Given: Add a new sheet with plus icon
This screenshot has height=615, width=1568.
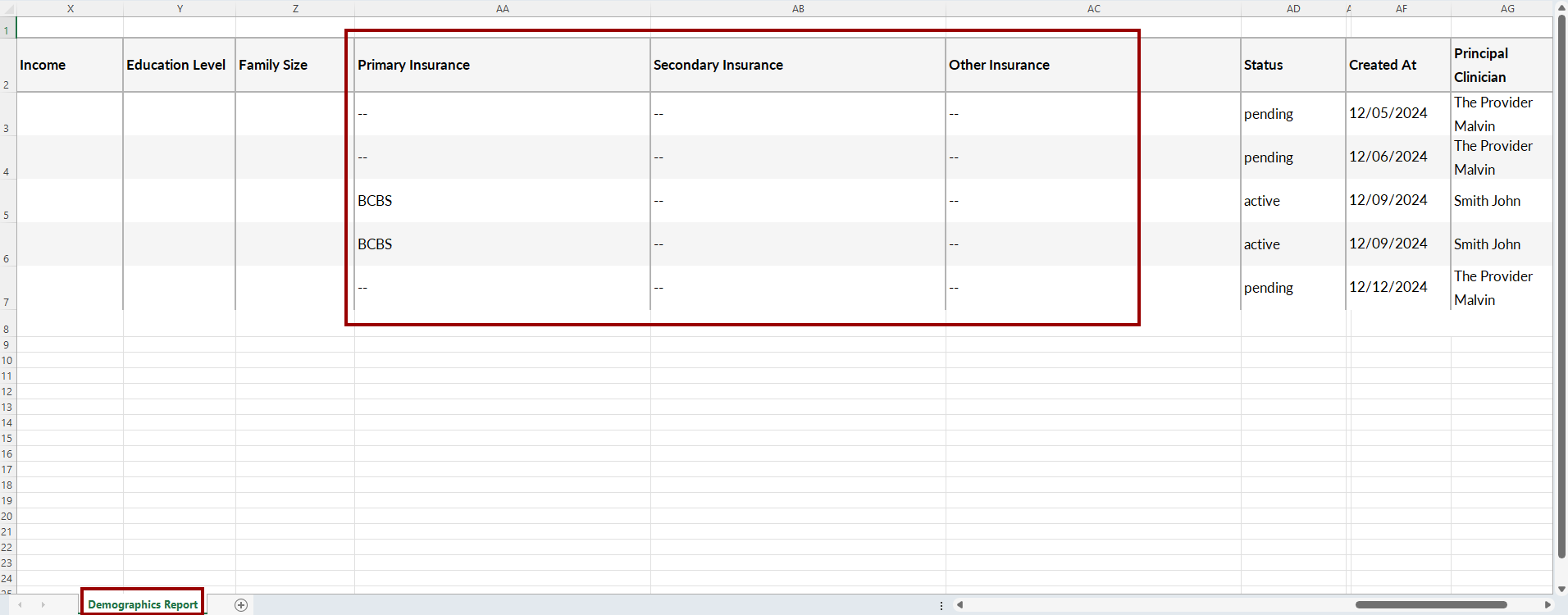Looking at the screenshot, I should click(241, 605).
